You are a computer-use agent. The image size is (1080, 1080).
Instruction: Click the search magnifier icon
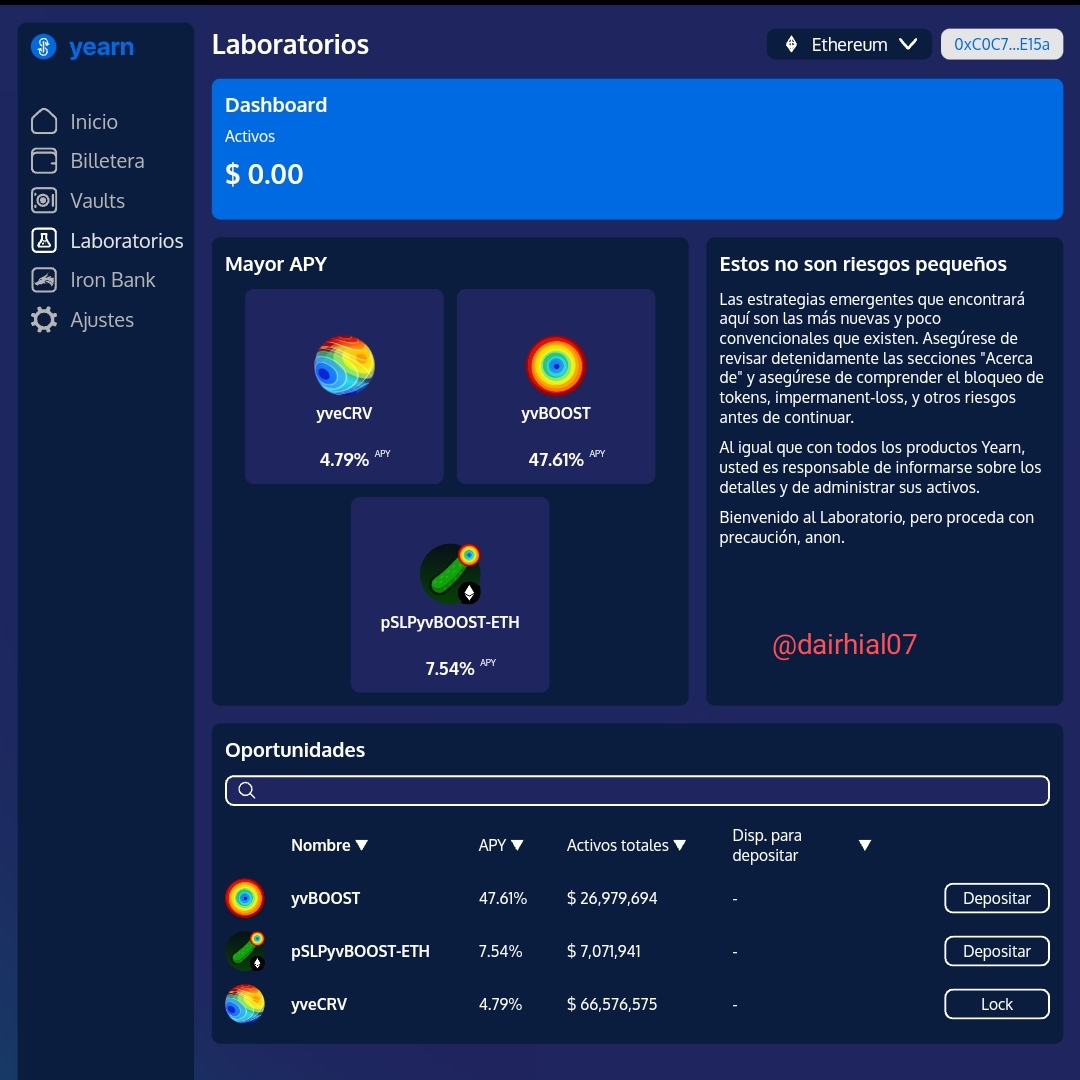point(247,790)
